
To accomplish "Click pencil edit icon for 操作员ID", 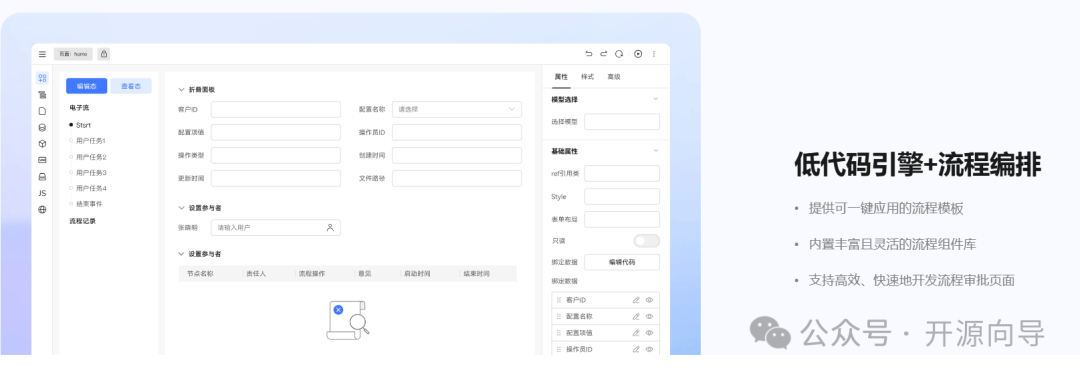I will (636, 349).
